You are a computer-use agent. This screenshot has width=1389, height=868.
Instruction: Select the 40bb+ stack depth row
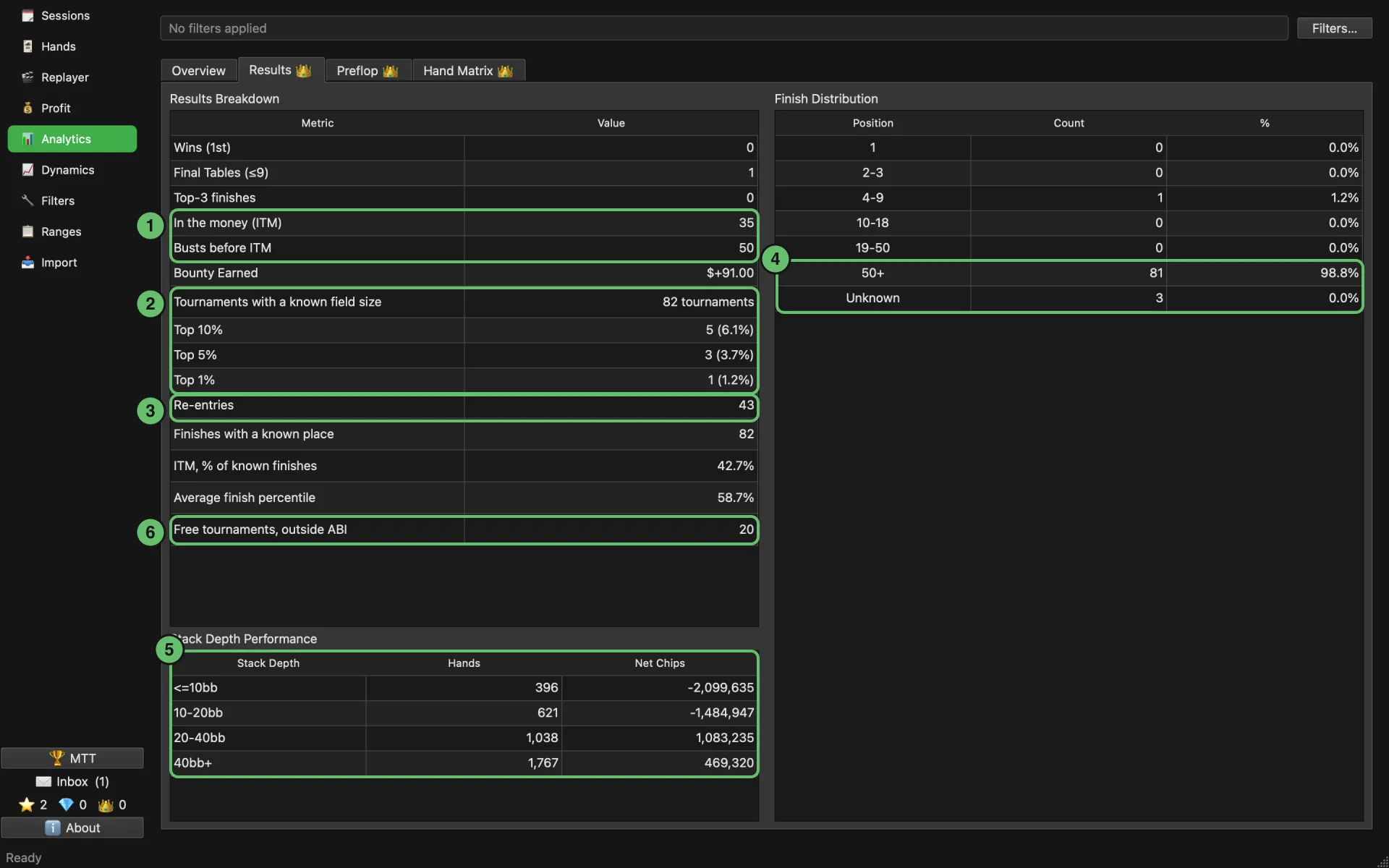[464, 763]
